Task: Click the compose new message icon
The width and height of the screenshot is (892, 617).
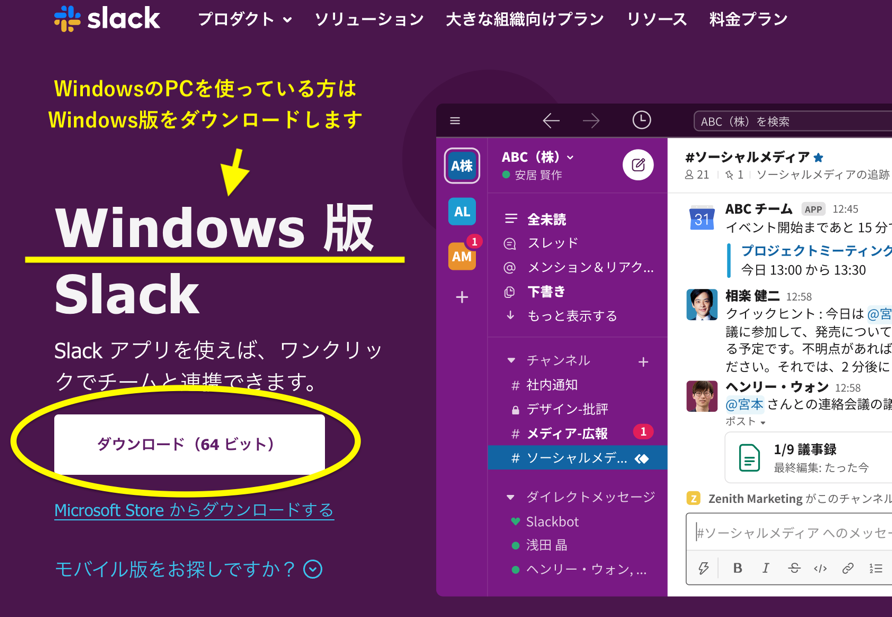Action: (x=638, y=165)
